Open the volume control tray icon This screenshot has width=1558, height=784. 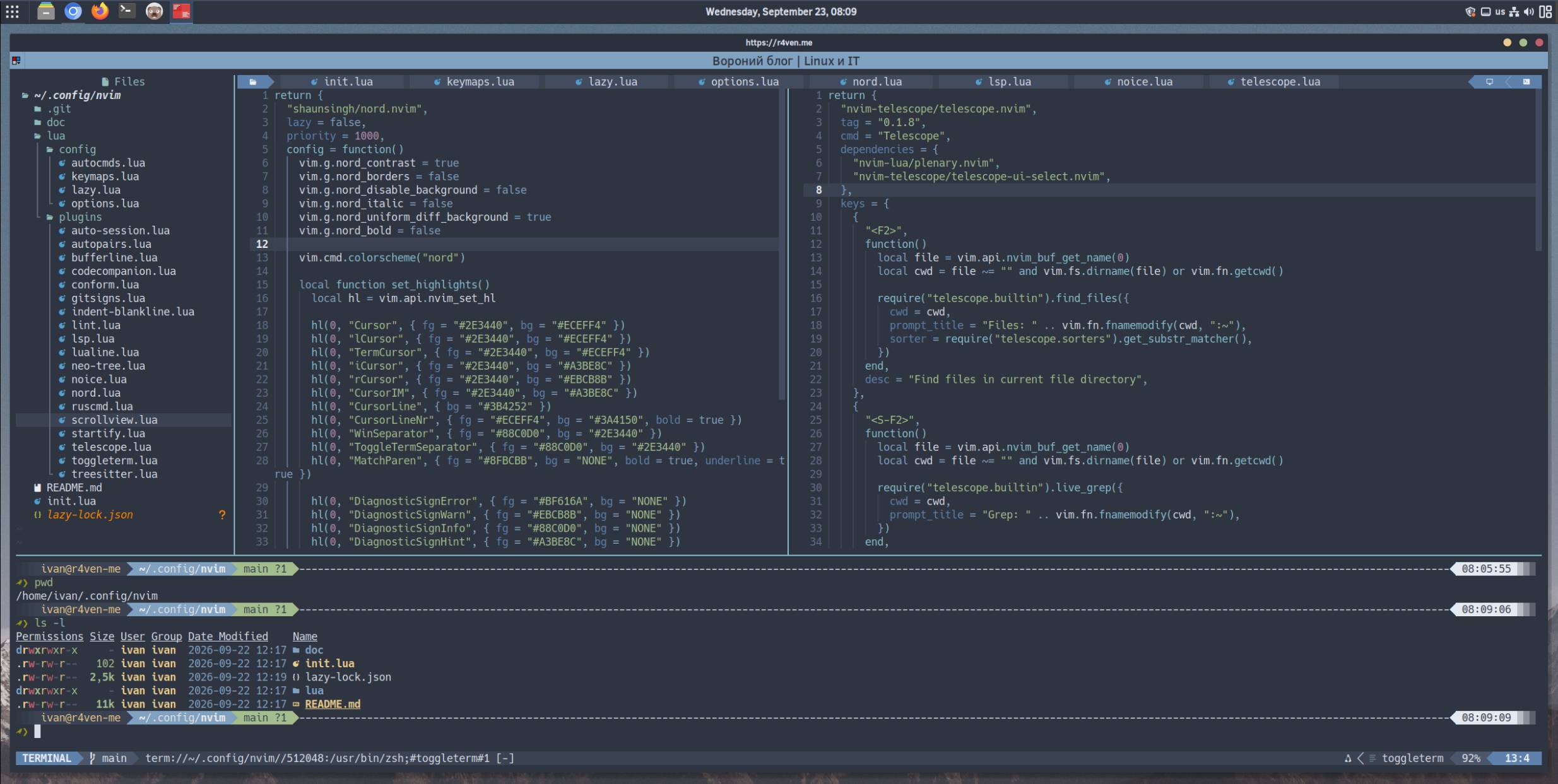tap(1528, 11)
